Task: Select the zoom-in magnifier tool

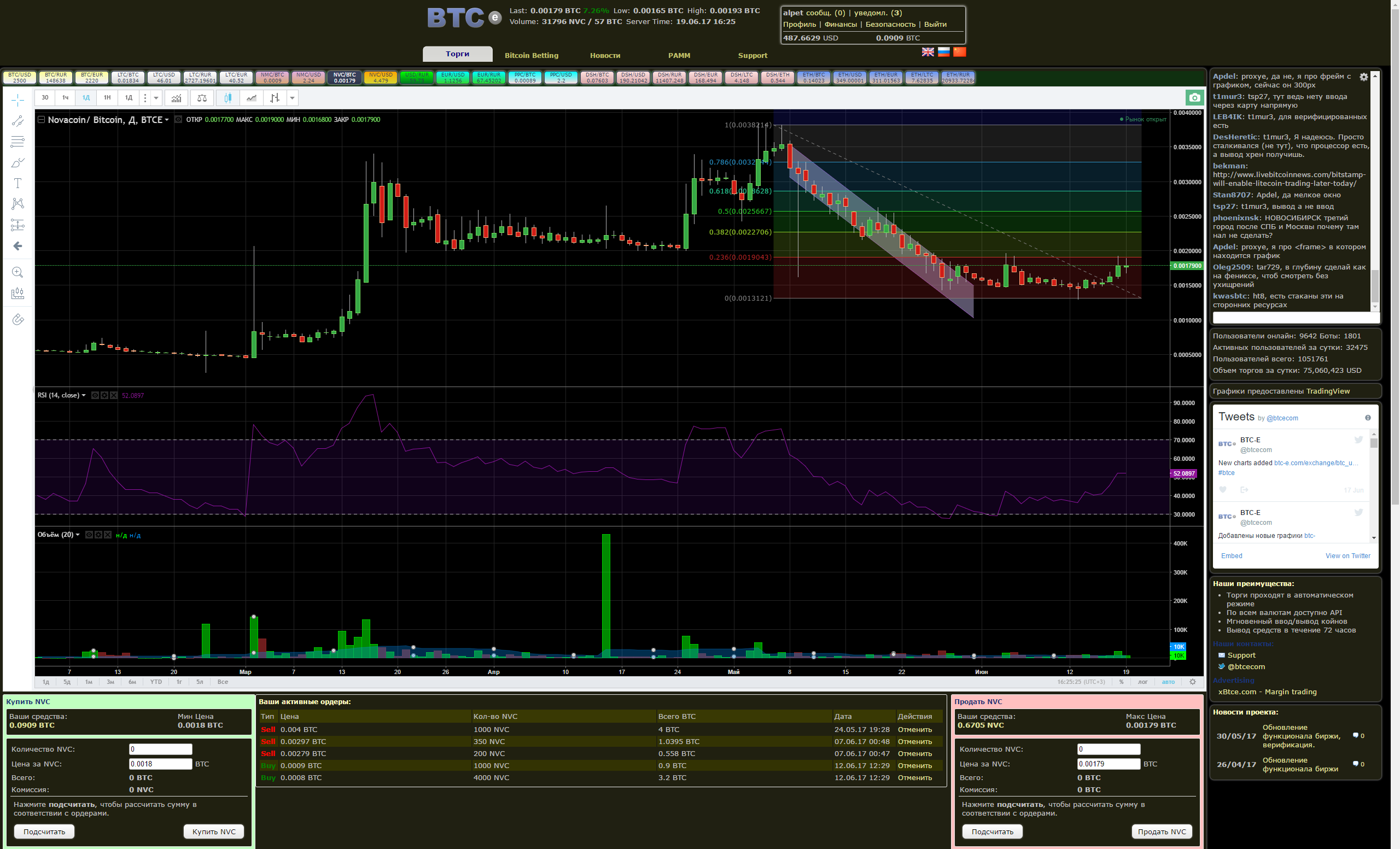Action: coord(17,272)
